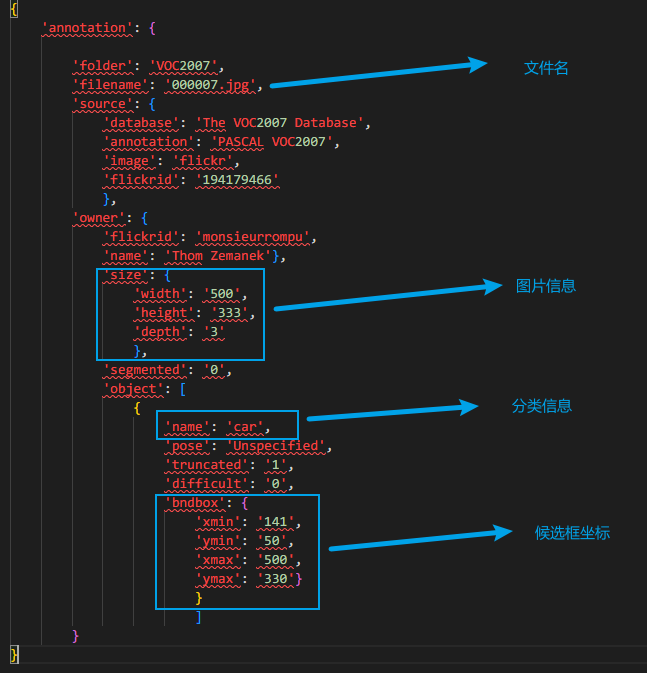Viewport: 647px width, 673px height.
Task: Click the 'annotation' key at the top
Action: [87, 28]
